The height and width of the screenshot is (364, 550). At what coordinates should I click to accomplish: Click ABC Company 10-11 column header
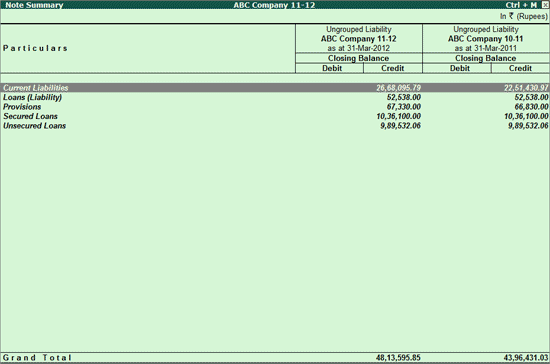[x=485, y=39]
